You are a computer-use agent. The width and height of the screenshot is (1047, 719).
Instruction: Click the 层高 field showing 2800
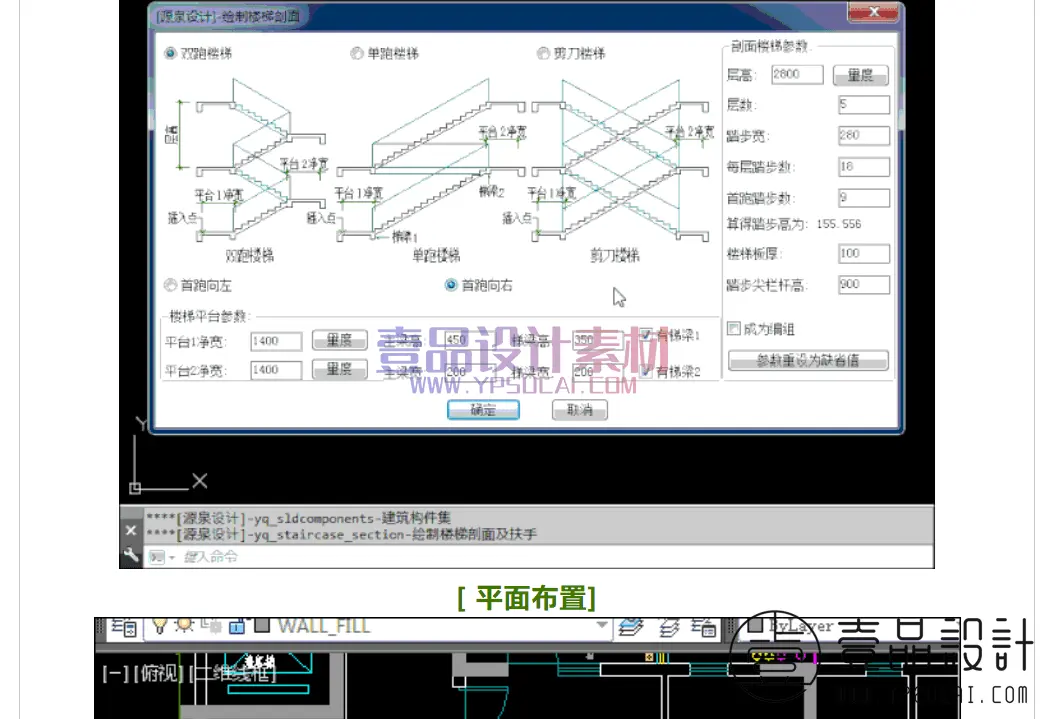[797, 74]
